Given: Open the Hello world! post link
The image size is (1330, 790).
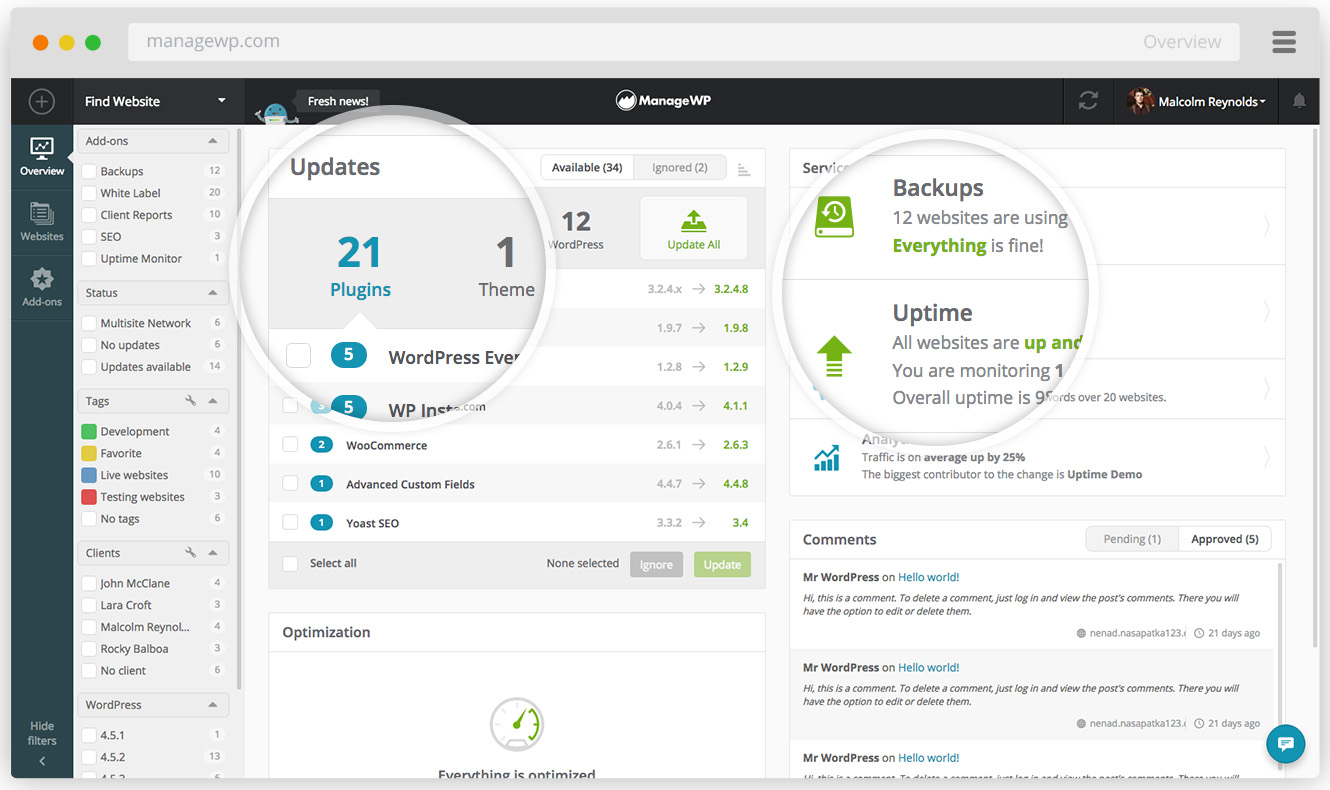Looking at the screenshot, I should [x=928, y=577].
